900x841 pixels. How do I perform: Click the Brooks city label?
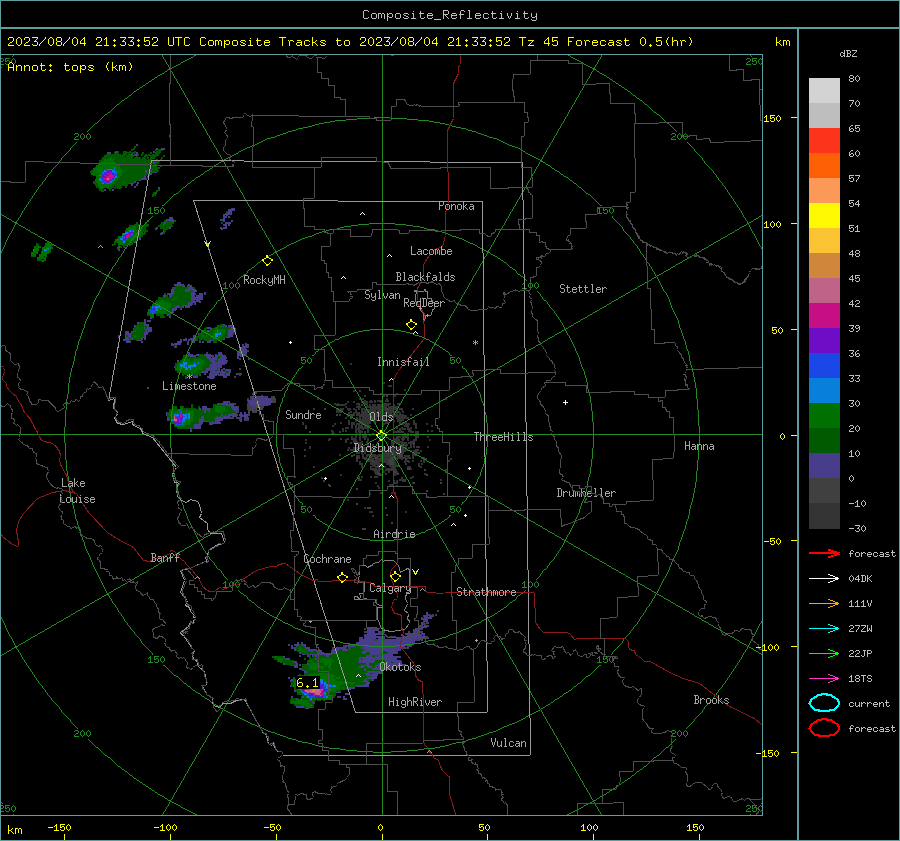pyautogui.click(x=711, y=700)
